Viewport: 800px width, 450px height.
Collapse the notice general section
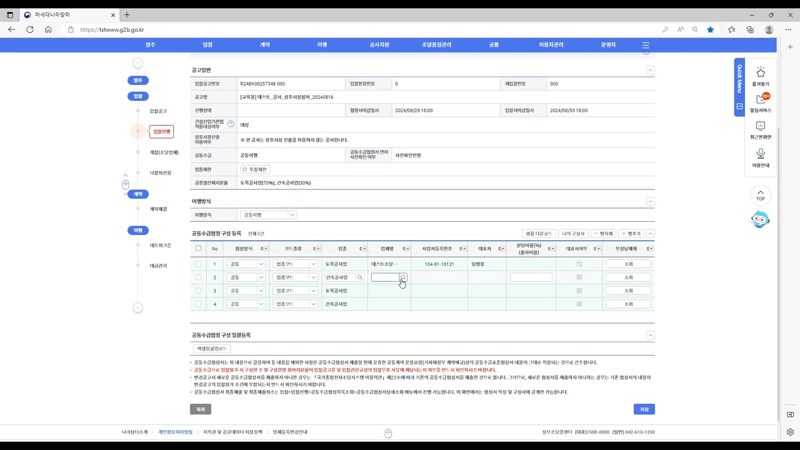[650, 70]
